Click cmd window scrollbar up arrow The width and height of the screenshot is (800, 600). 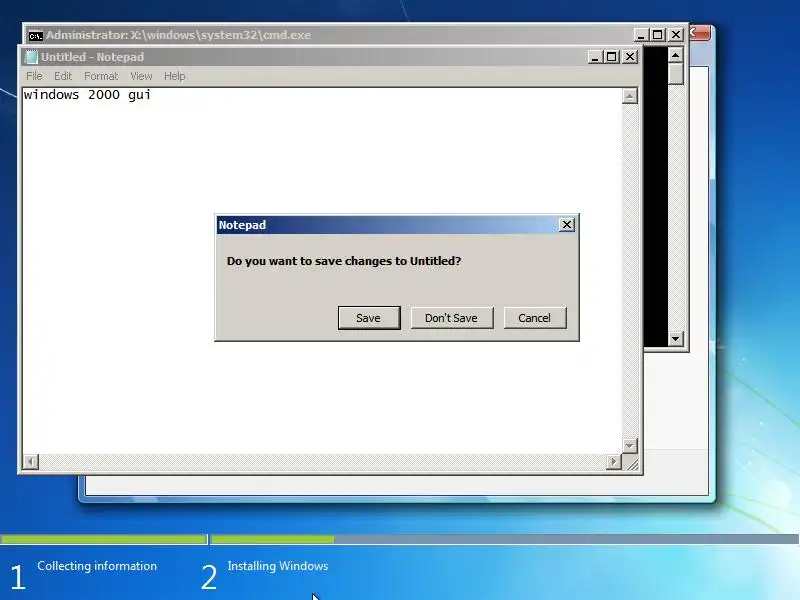click(676, 55)
